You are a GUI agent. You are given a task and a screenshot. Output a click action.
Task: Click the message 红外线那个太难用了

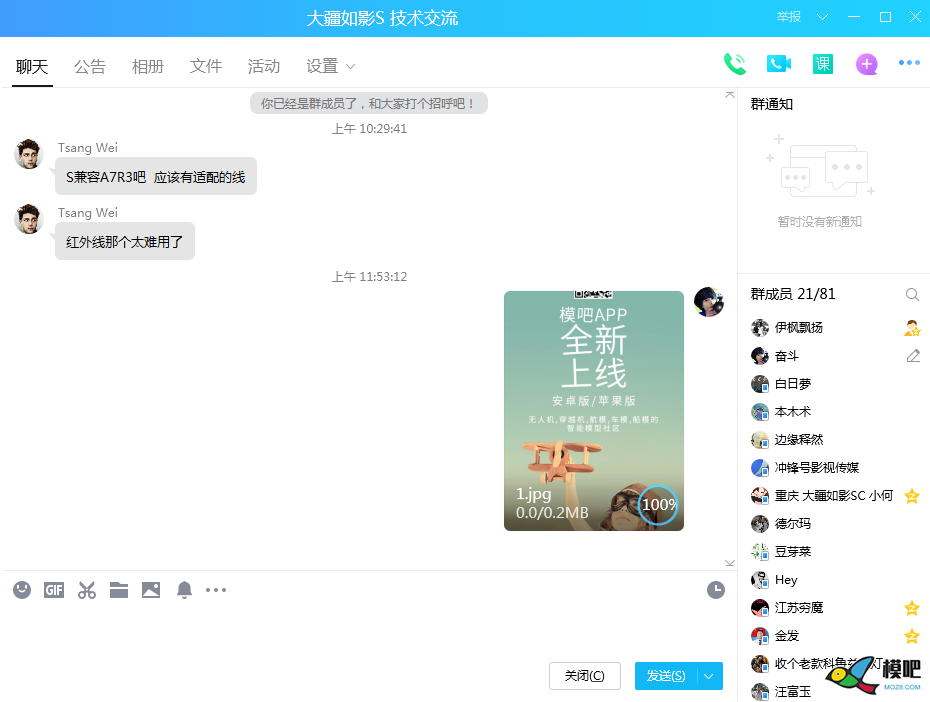pyautogui.click(x=125, y=241)
